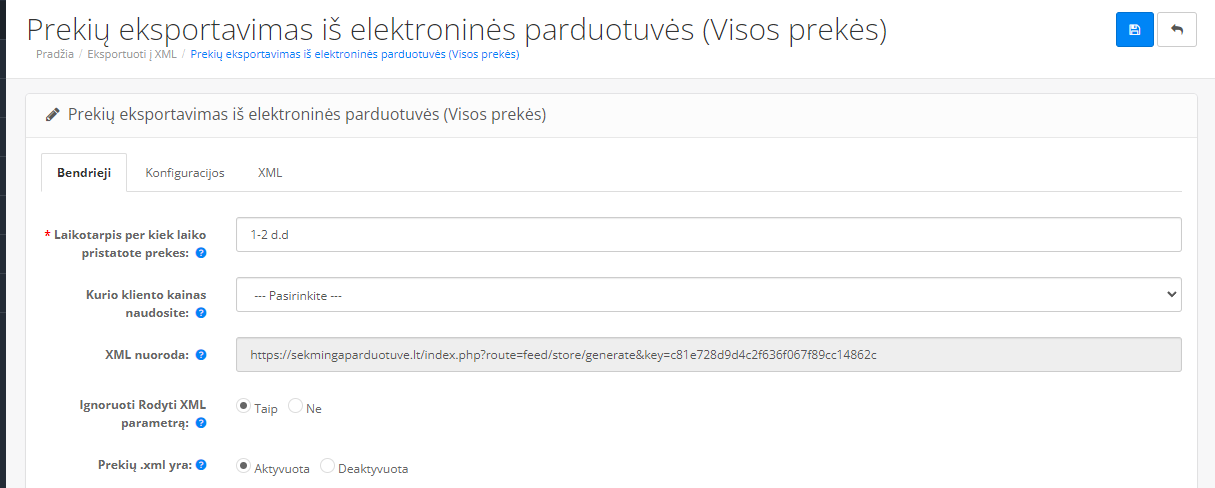This screenshot has height=488, width=1215.
Task: Select Ne for ignoring XML parameter
Action: (x=295, y=407)
